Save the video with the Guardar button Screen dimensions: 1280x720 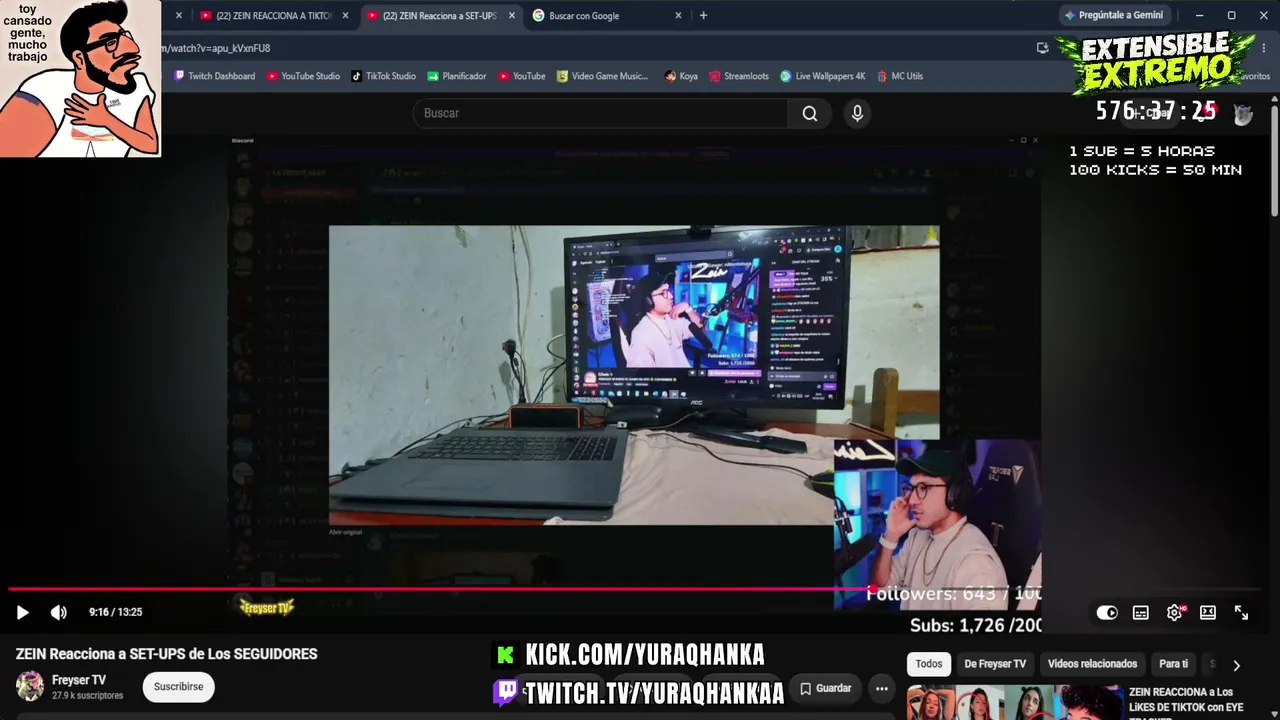pyautogui.click(x=825, y=688)
